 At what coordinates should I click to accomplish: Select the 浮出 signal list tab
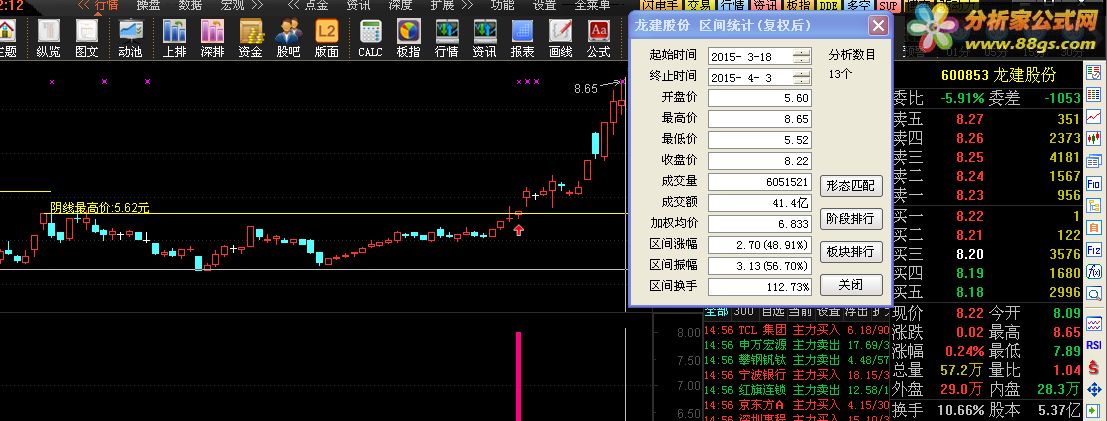click(x=856, y=311)
